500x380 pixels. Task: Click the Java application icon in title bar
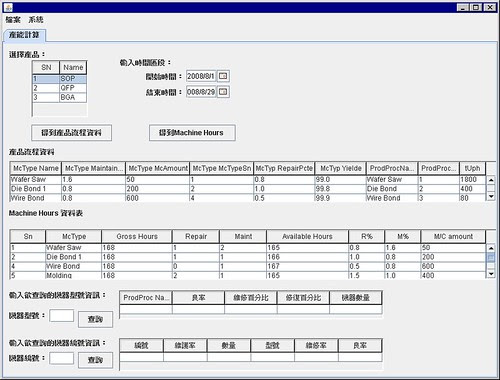pos(8,7)
